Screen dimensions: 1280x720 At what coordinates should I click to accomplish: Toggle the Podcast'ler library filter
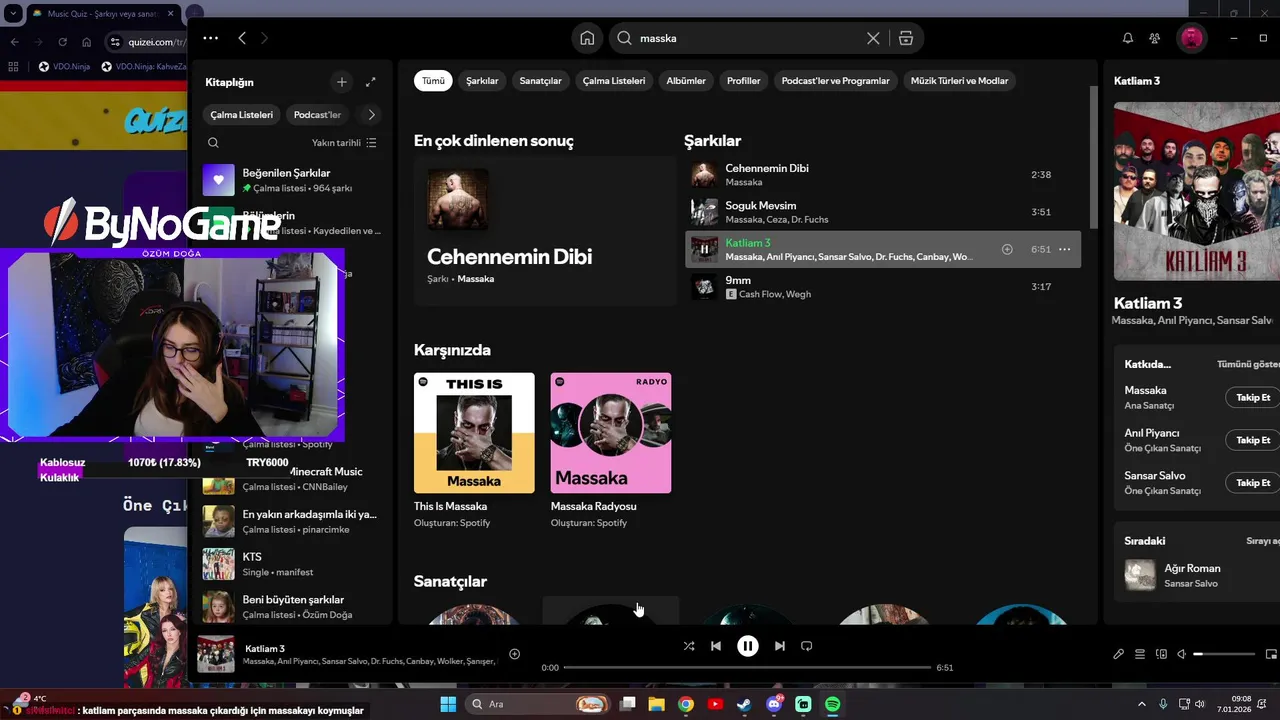click(x=317, y=114)
